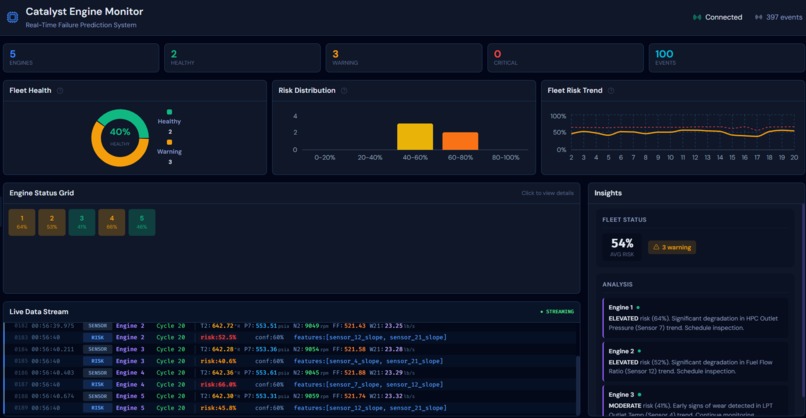Screen dimensions: 806x418
Task: Click the green Healthy legend square
Action: pos(169,112)
